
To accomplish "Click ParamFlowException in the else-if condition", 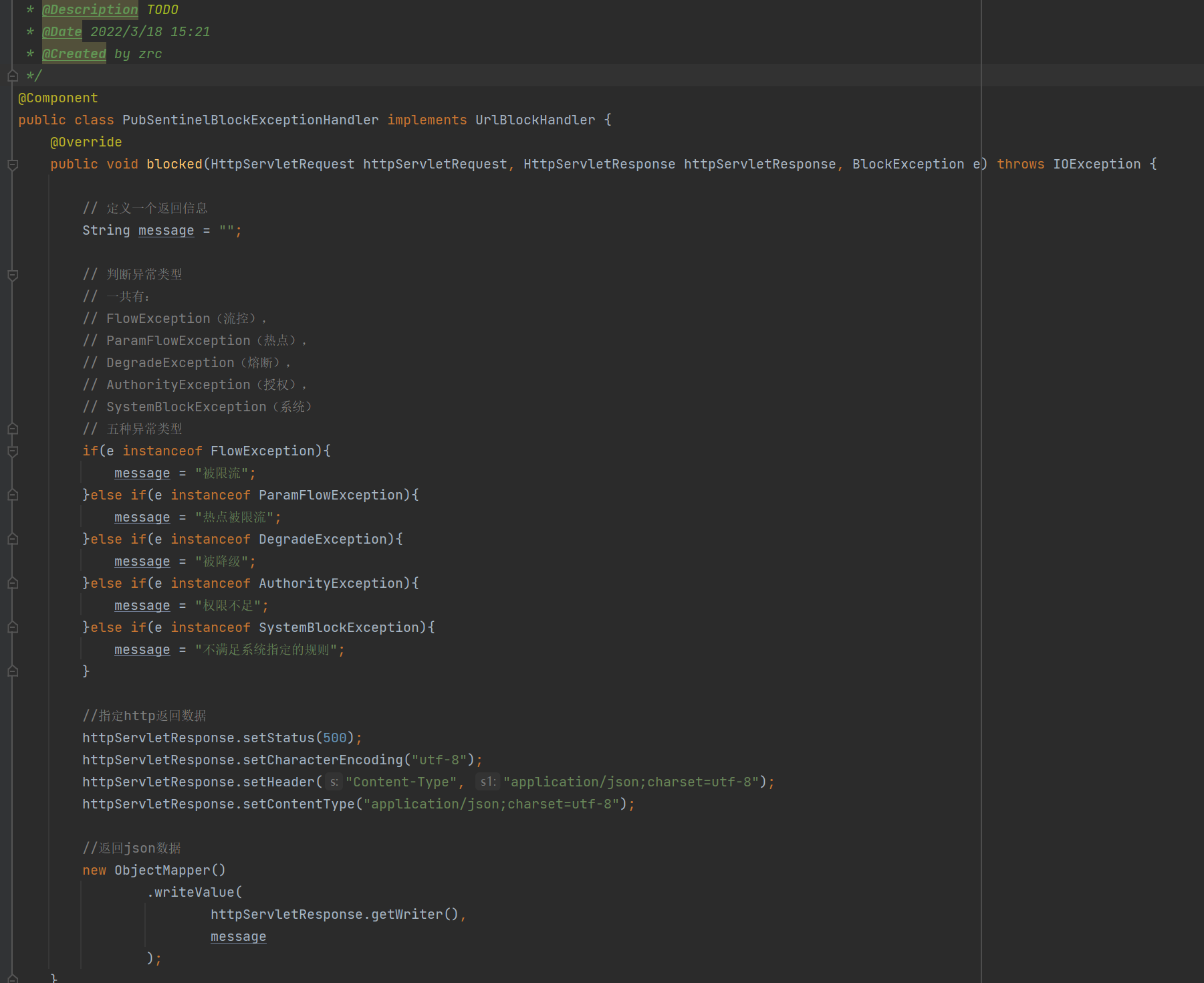I will pyautogui.click(x=331, y=496).
